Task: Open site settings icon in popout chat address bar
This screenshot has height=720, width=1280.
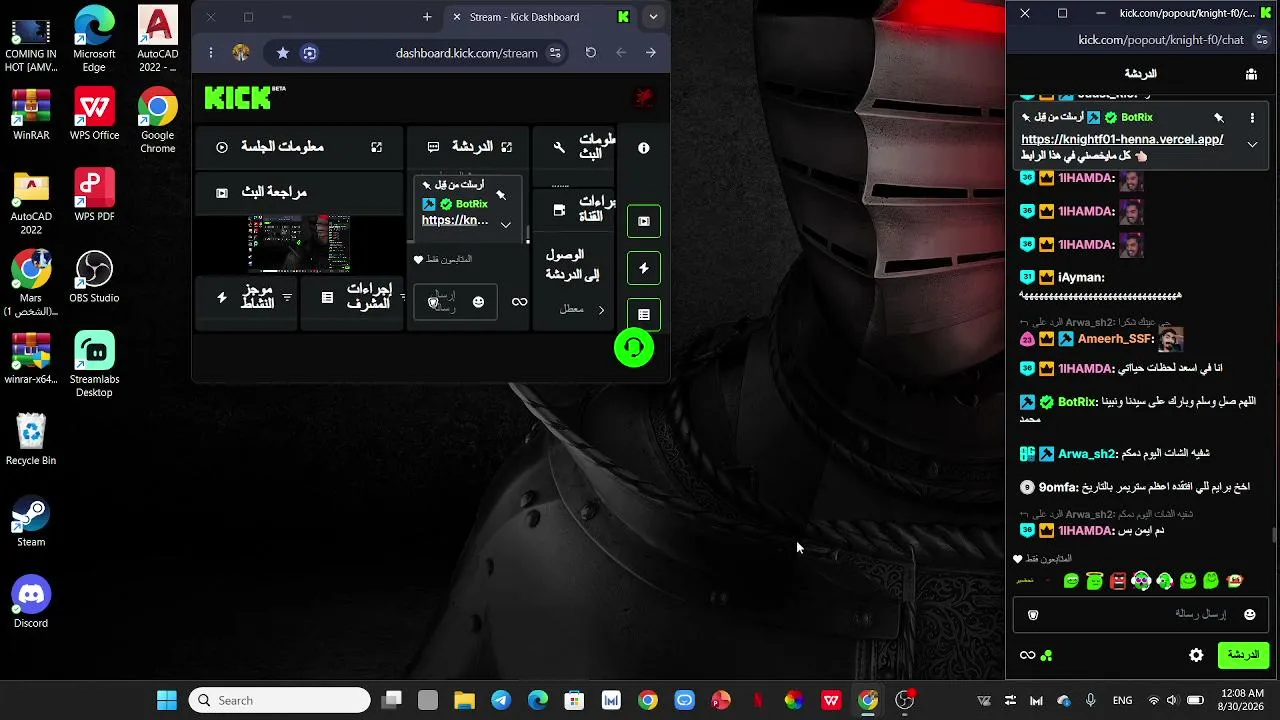Action: point(1262,40)
